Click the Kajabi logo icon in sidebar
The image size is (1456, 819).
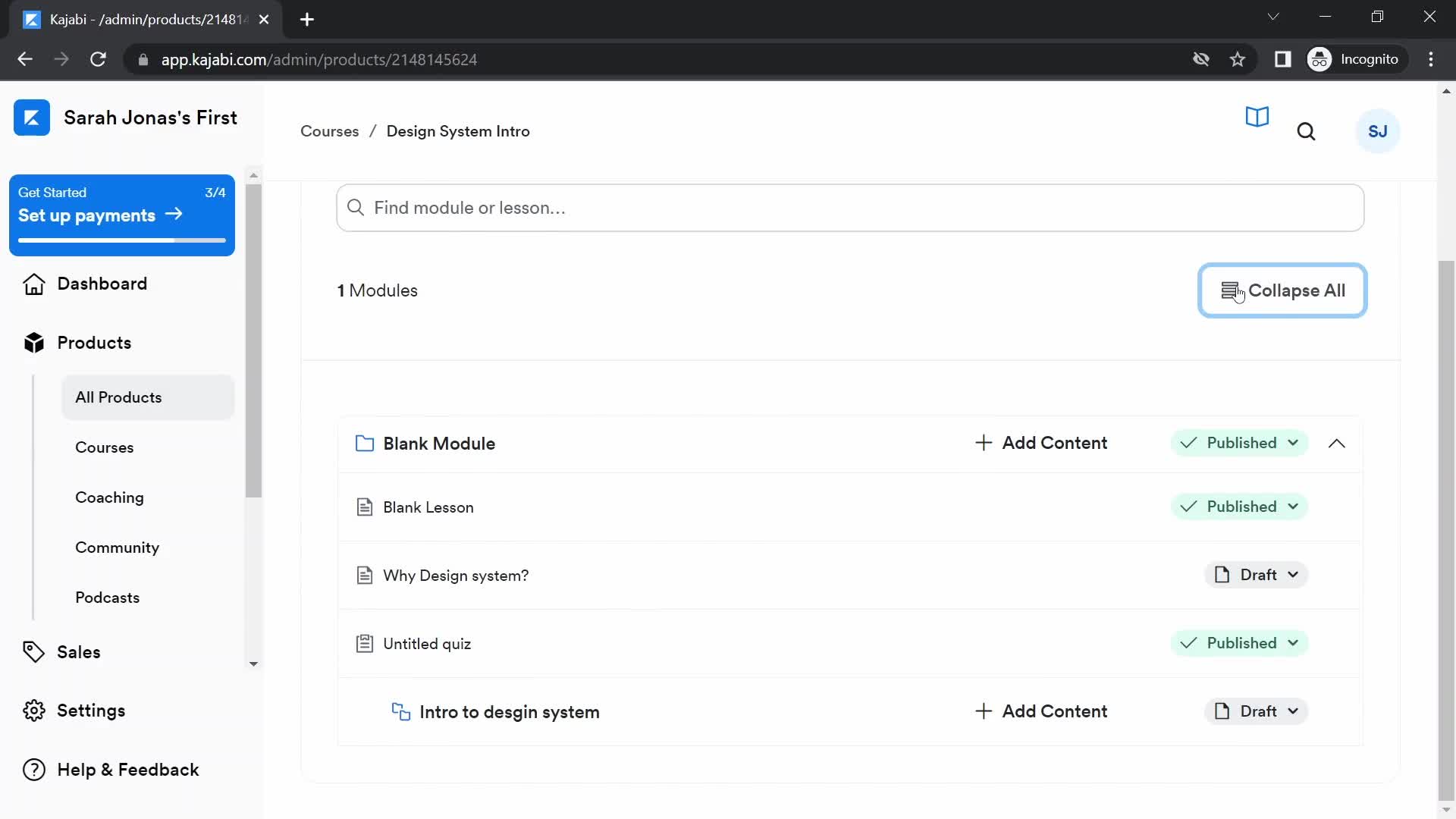tap(32, 118)
